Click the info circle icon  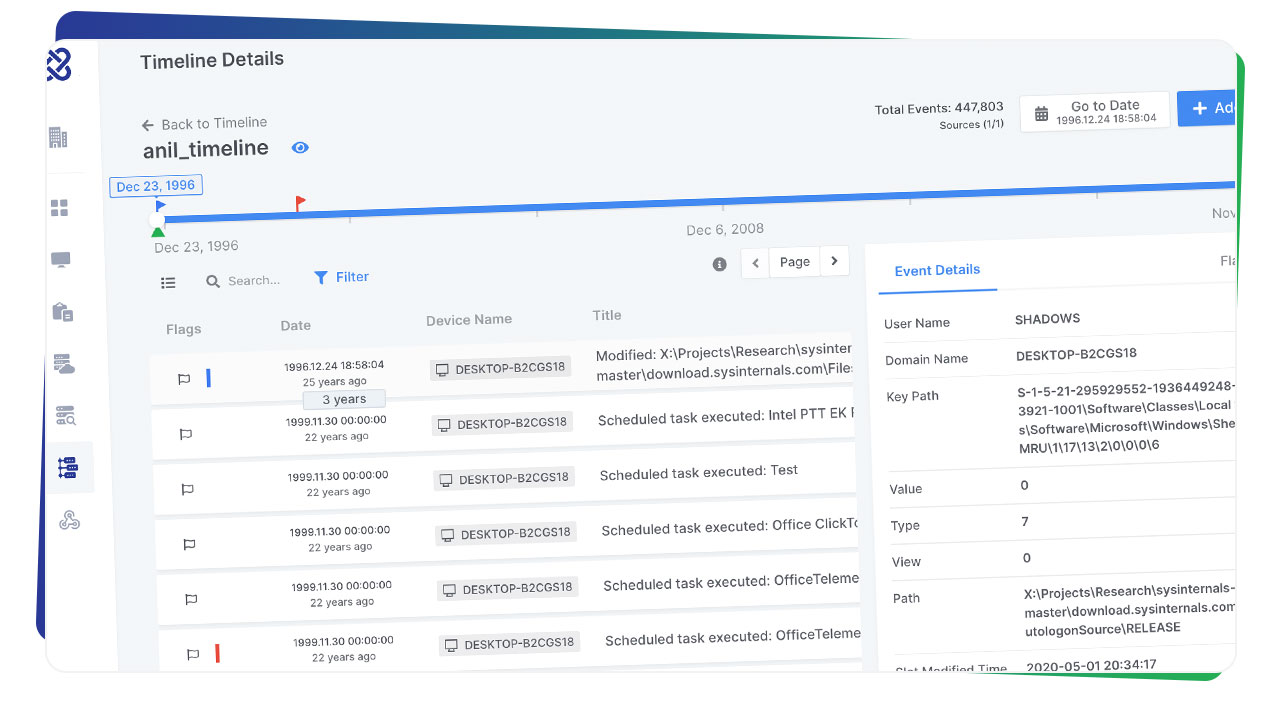click(x=719, y=264)
